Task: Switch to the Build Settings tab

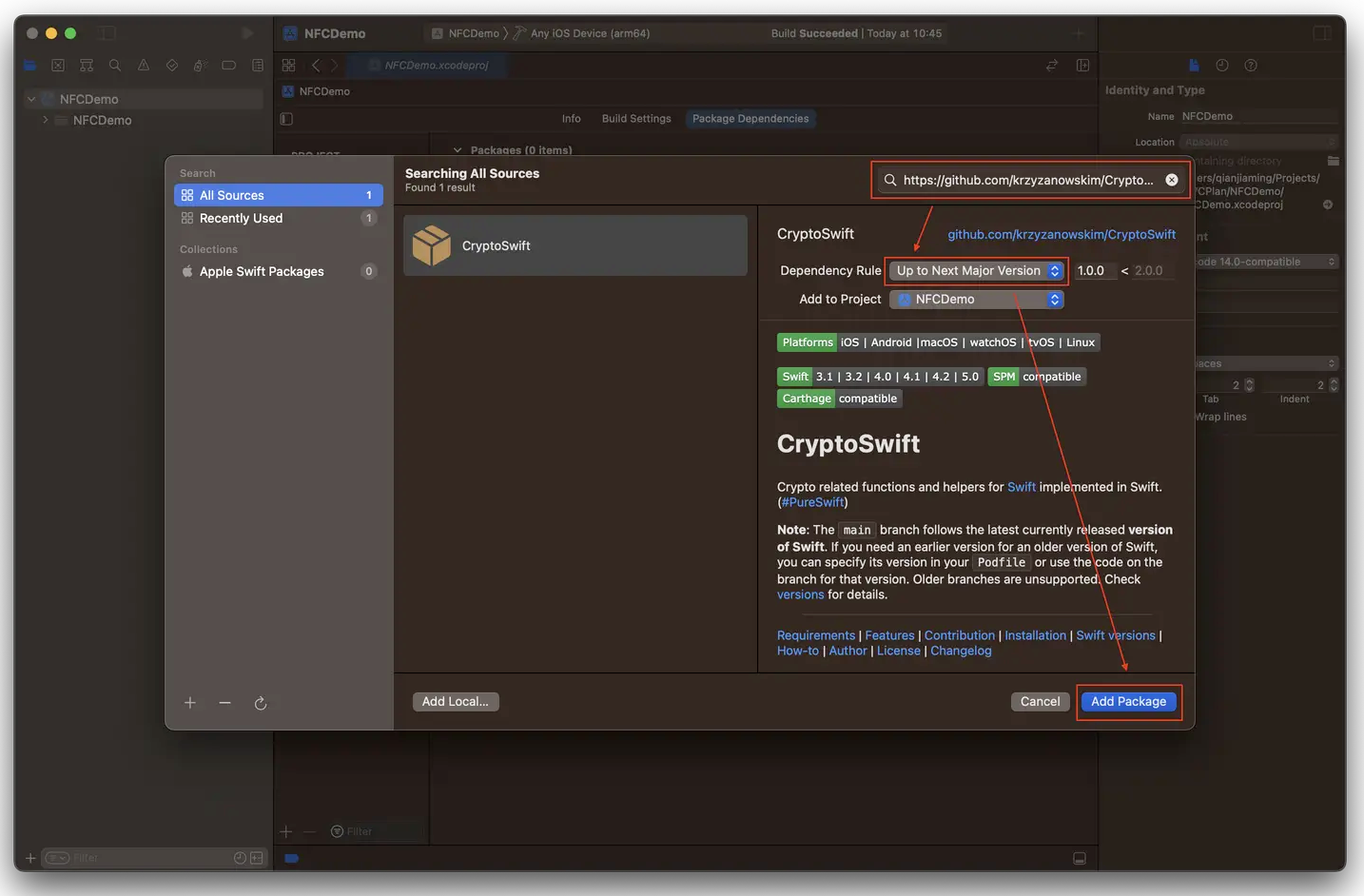Action: coord(636,119)
